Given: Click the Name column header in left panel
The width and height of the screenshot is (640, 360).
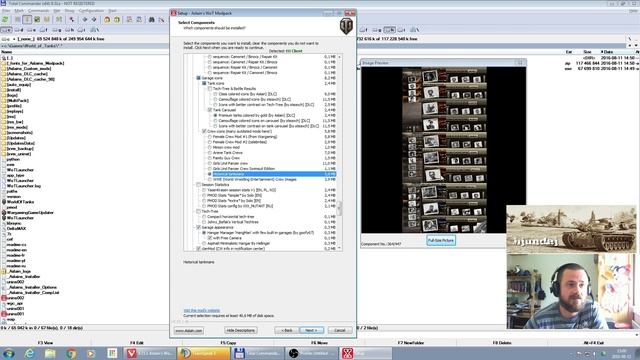Looking at the screenshot, I should pyautogui.click(x=7, y=52).
